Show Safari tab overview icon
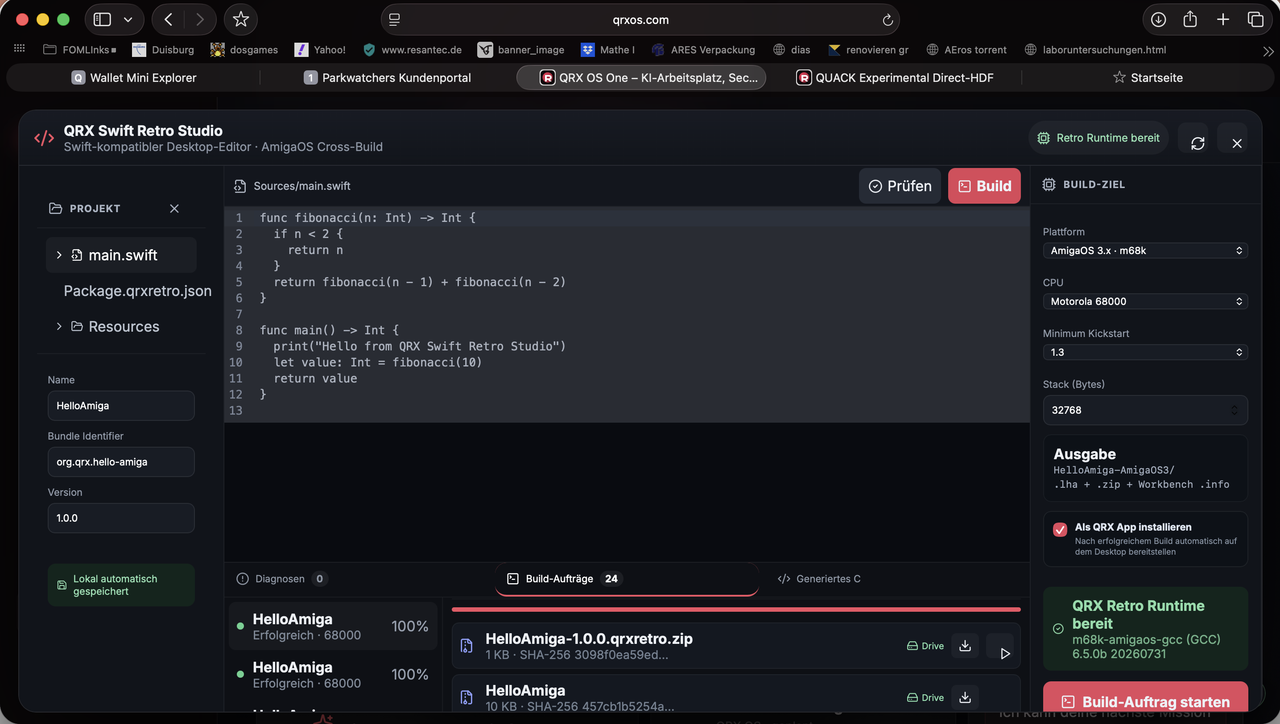The width and height of the screenshot is (1280, 724). (1255, 19)
